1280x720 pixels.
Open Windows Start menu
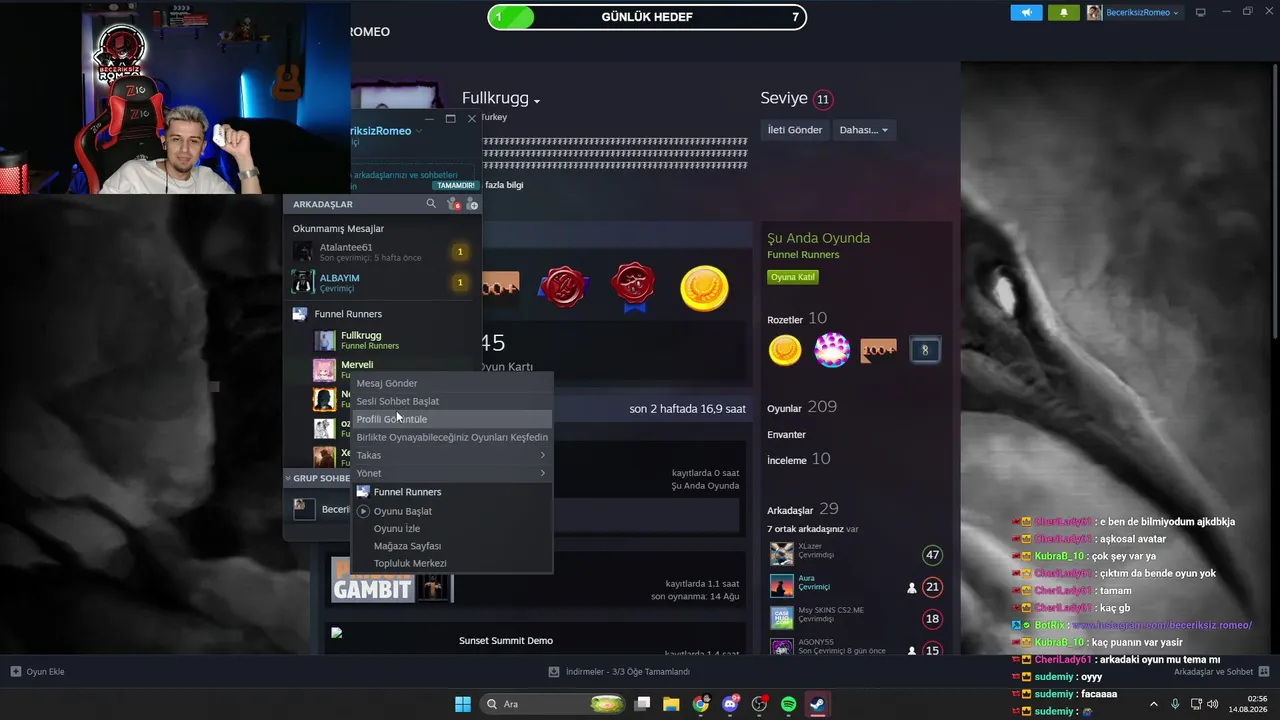463,704
